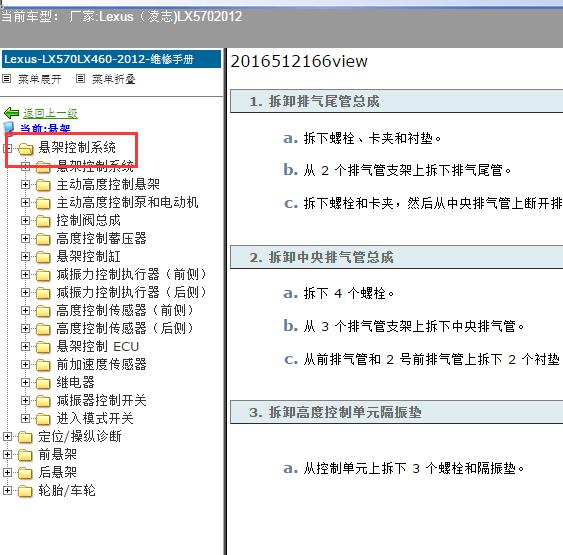Click the green back arrow icon

[x=11, y=113]
